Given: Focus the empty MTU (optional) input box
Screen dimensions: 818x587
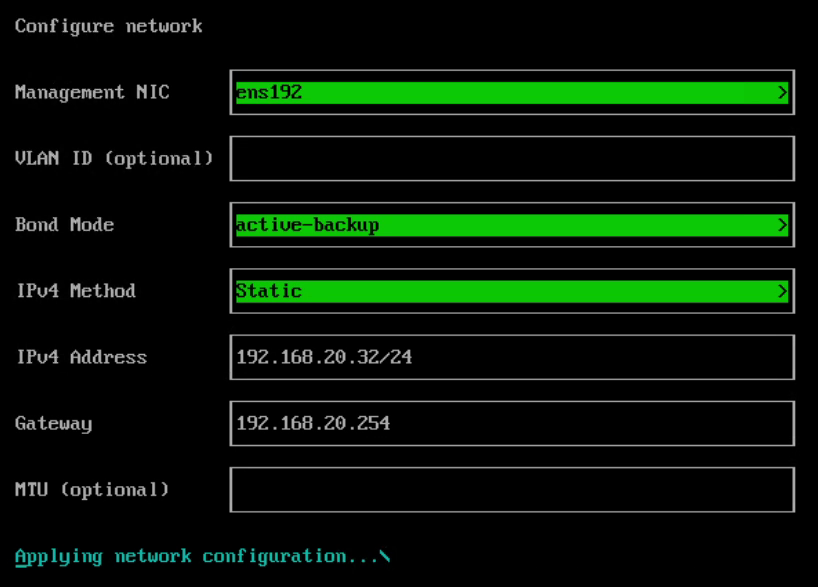Looking at the screenshot, I should (512, 490).
